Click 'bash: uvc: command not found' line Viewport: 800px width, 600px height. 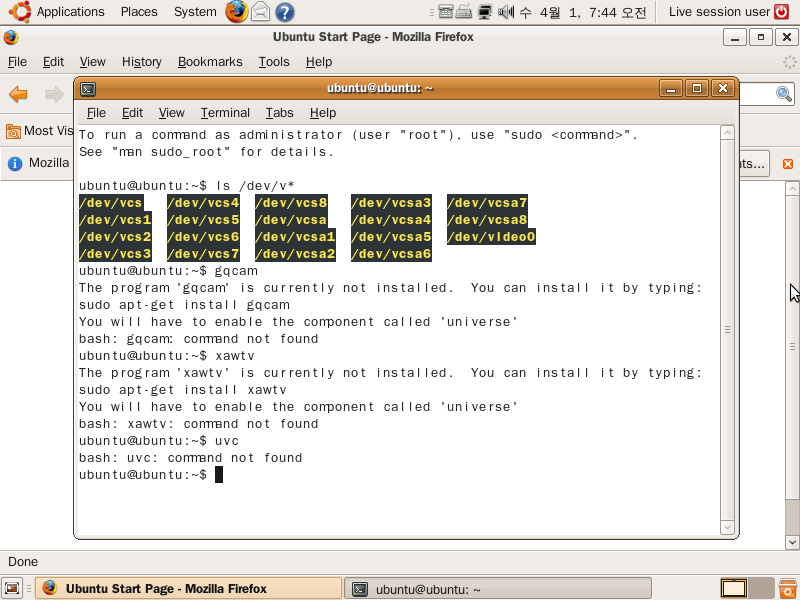coord(191,458)
